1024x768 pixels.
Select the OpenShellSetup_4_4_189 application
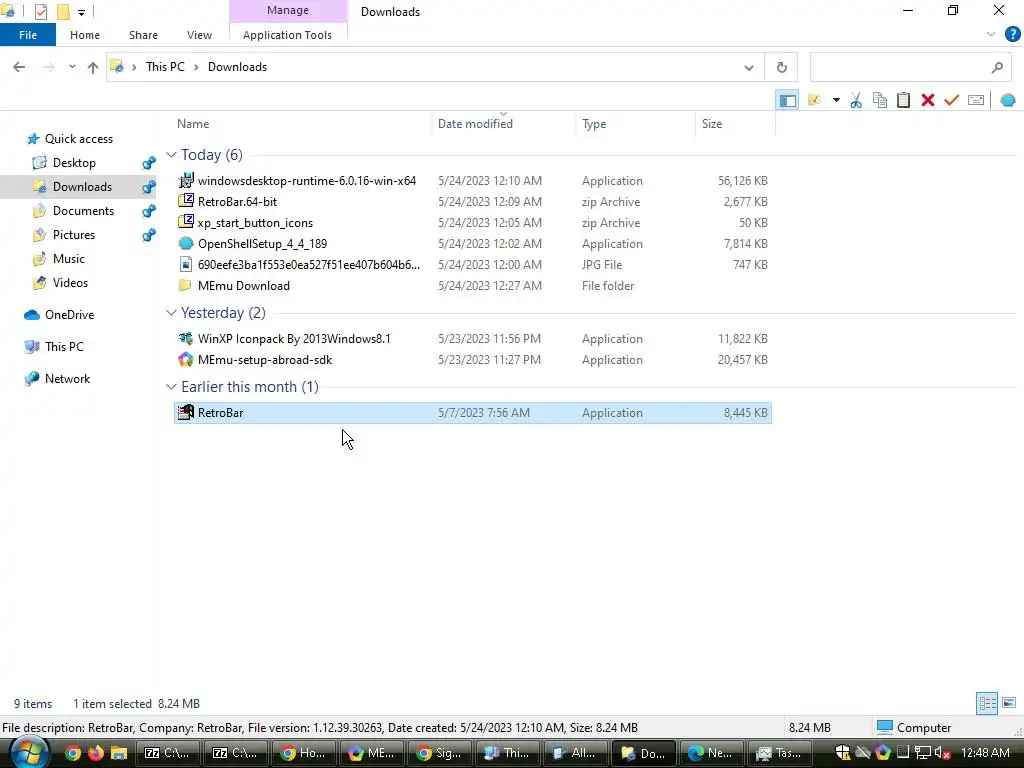(x=473, y=244)
